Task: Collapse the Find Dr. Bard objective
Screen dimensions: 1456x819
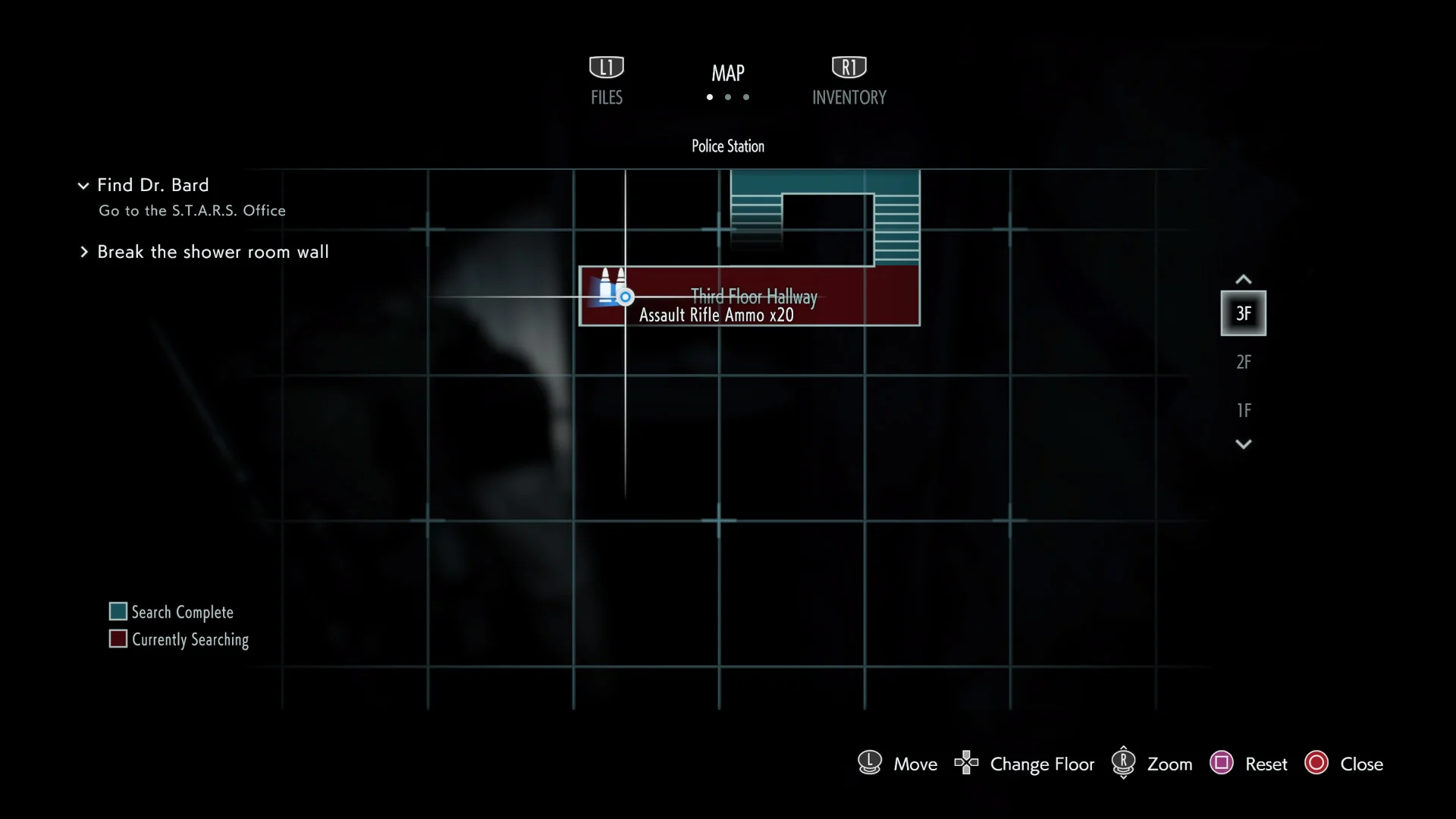Action: (84, 184)
